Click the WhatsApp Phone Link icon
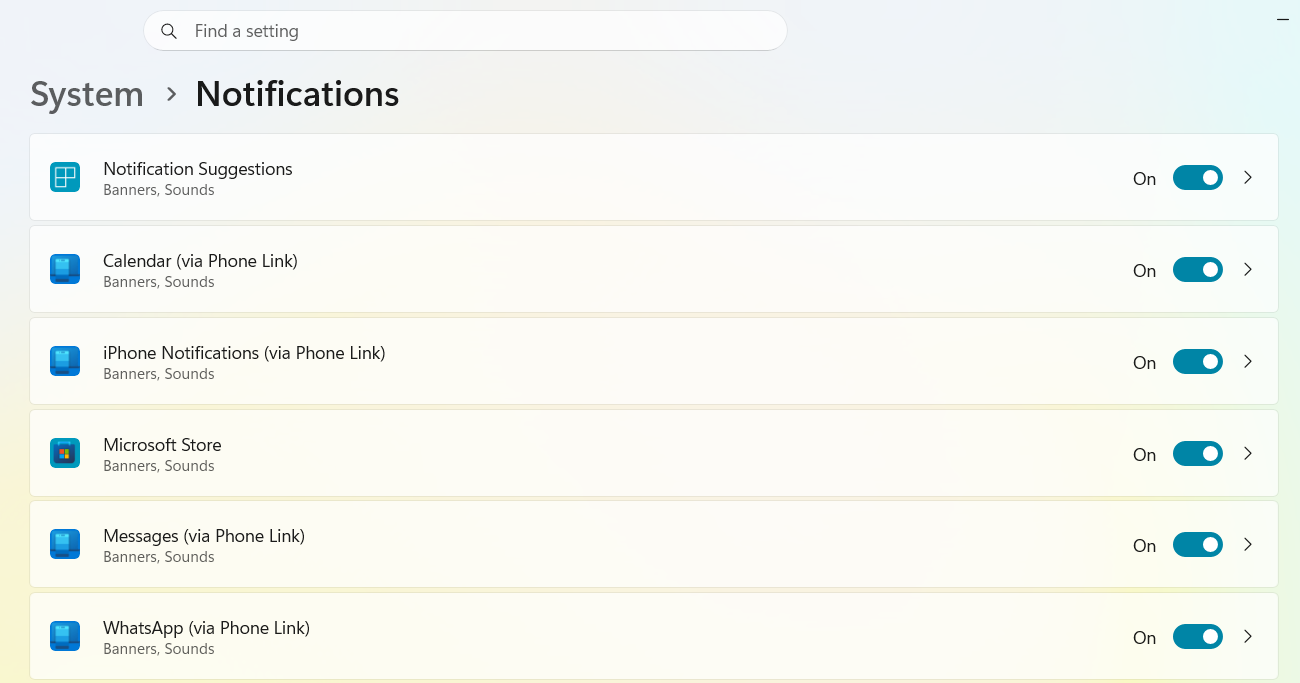The width and height of the screenshot is (1300, 683). click(65, 636)
